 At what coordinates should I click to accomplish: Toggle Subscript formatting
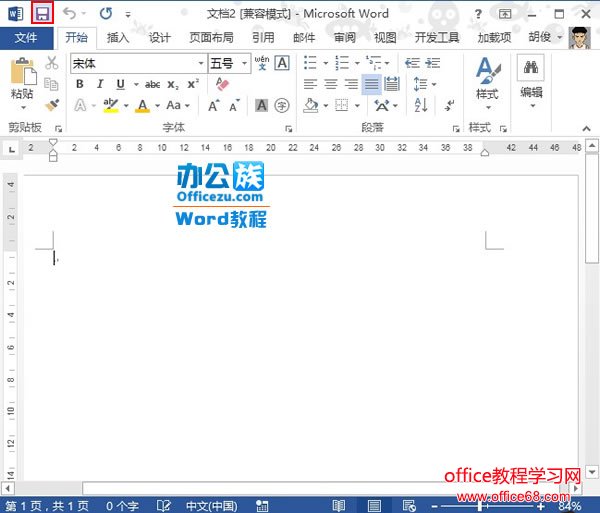coord(173,85)
